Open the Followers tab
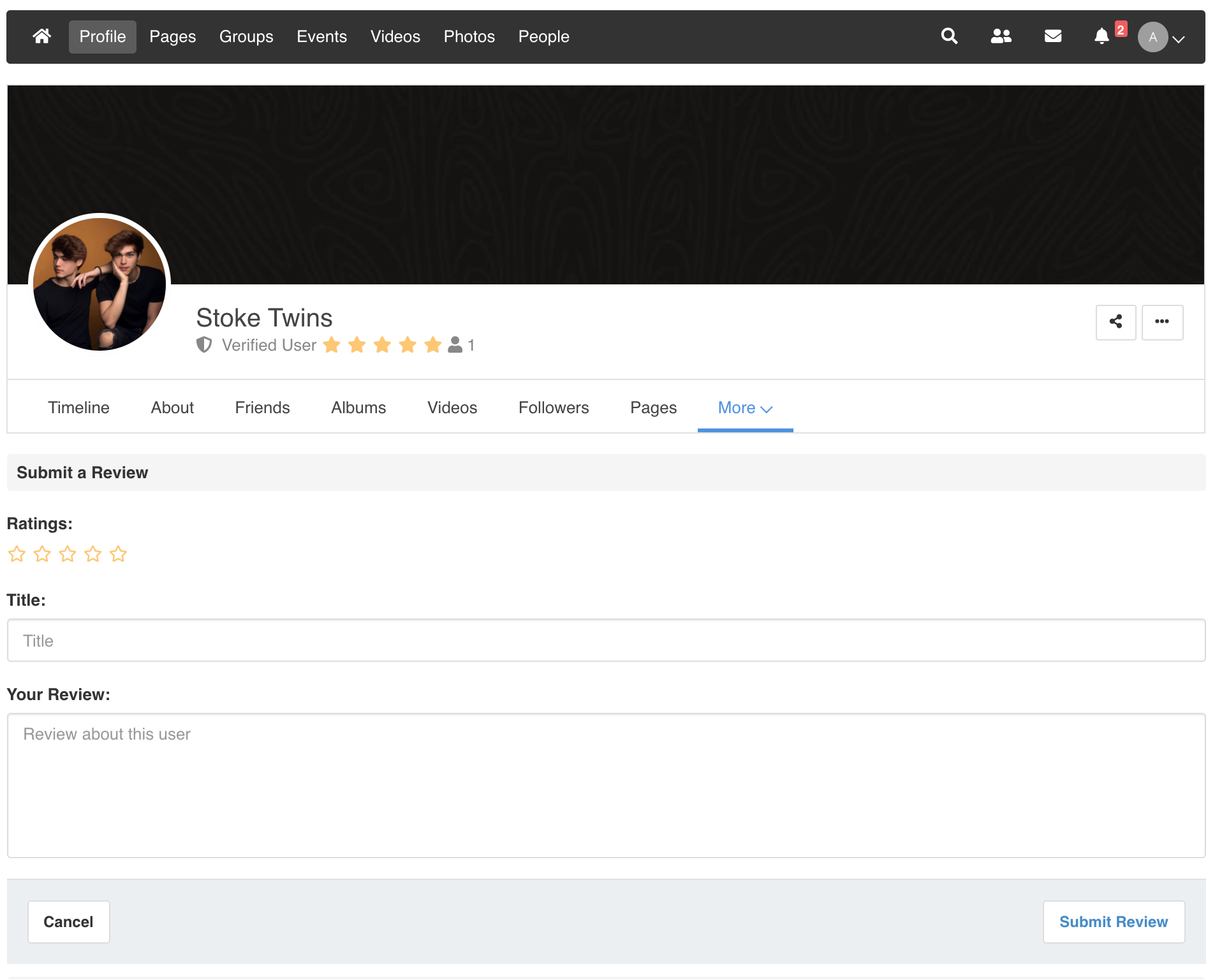The height and width of the screenshot is (980, 1215). pos(553,408)
